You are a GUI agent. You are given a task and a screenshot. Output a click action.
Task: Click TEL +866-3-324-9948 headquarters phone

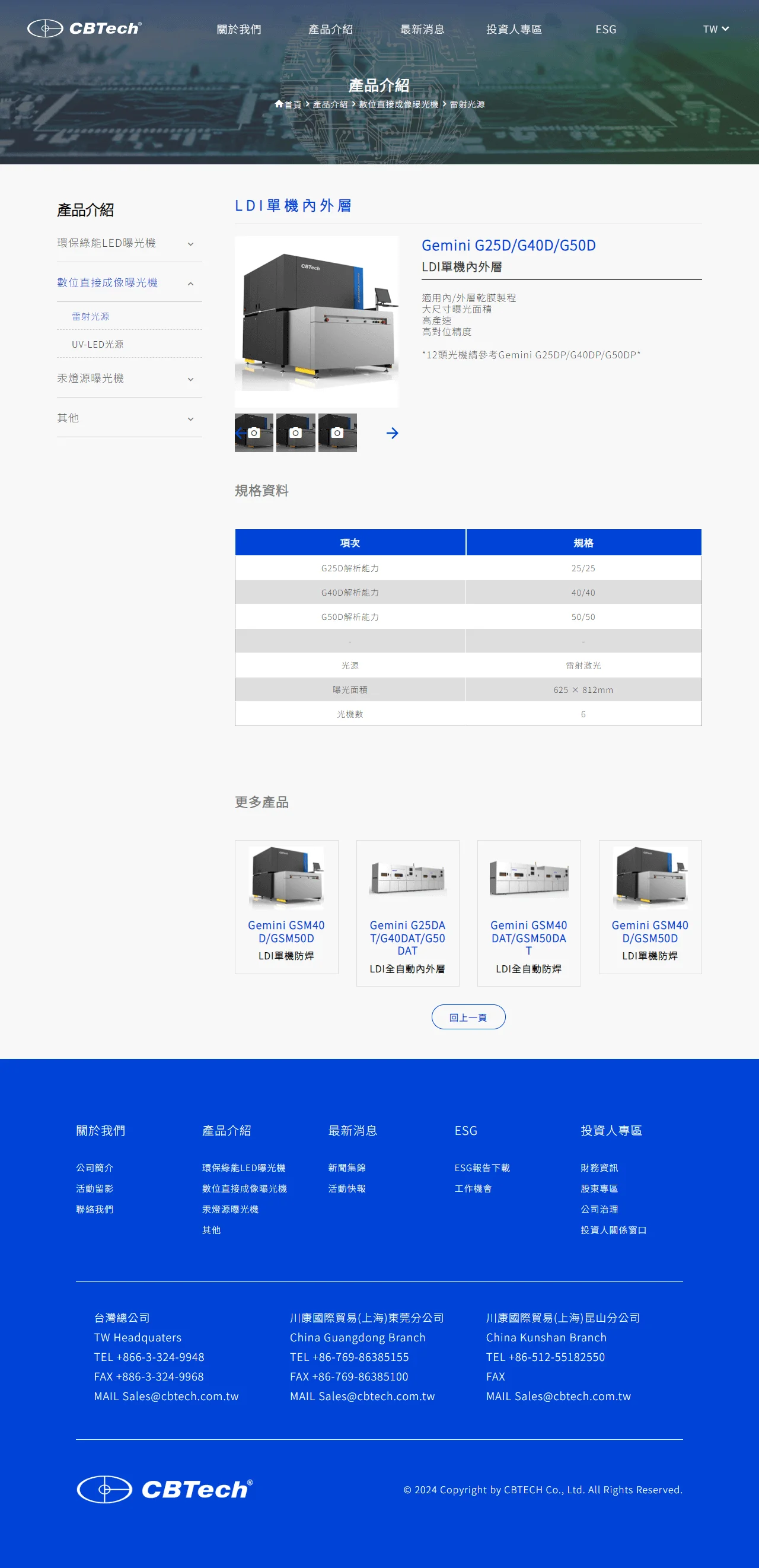[149, 1357]
